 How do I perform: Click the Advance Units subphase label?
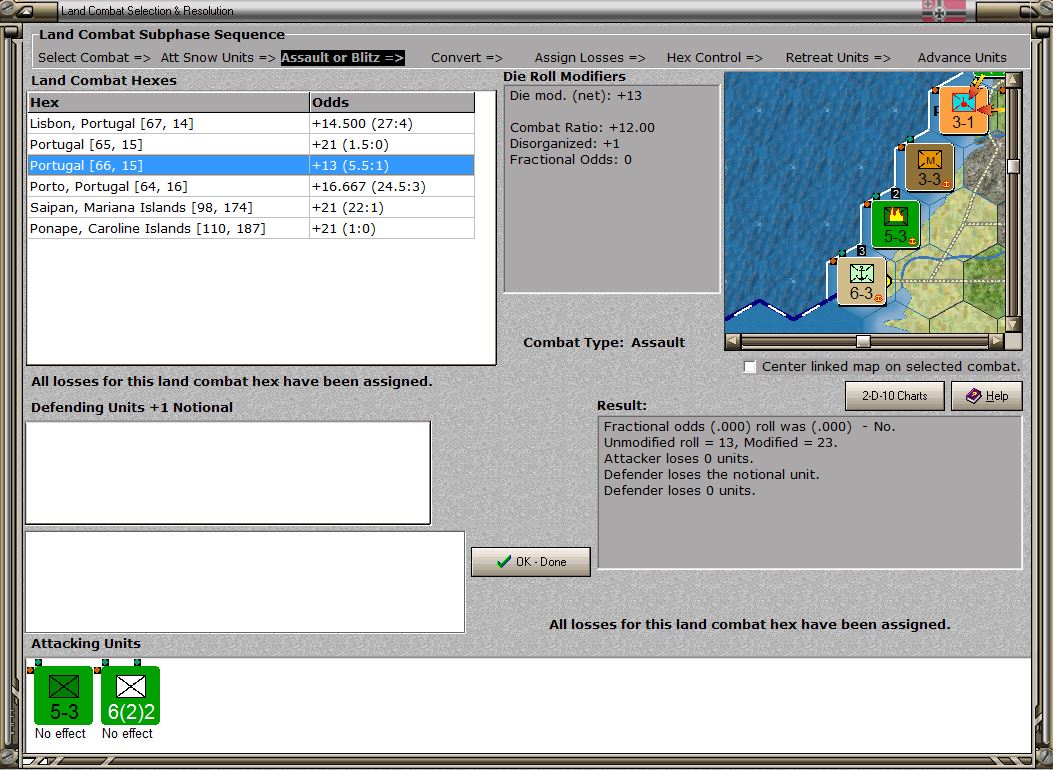[962, 58]
